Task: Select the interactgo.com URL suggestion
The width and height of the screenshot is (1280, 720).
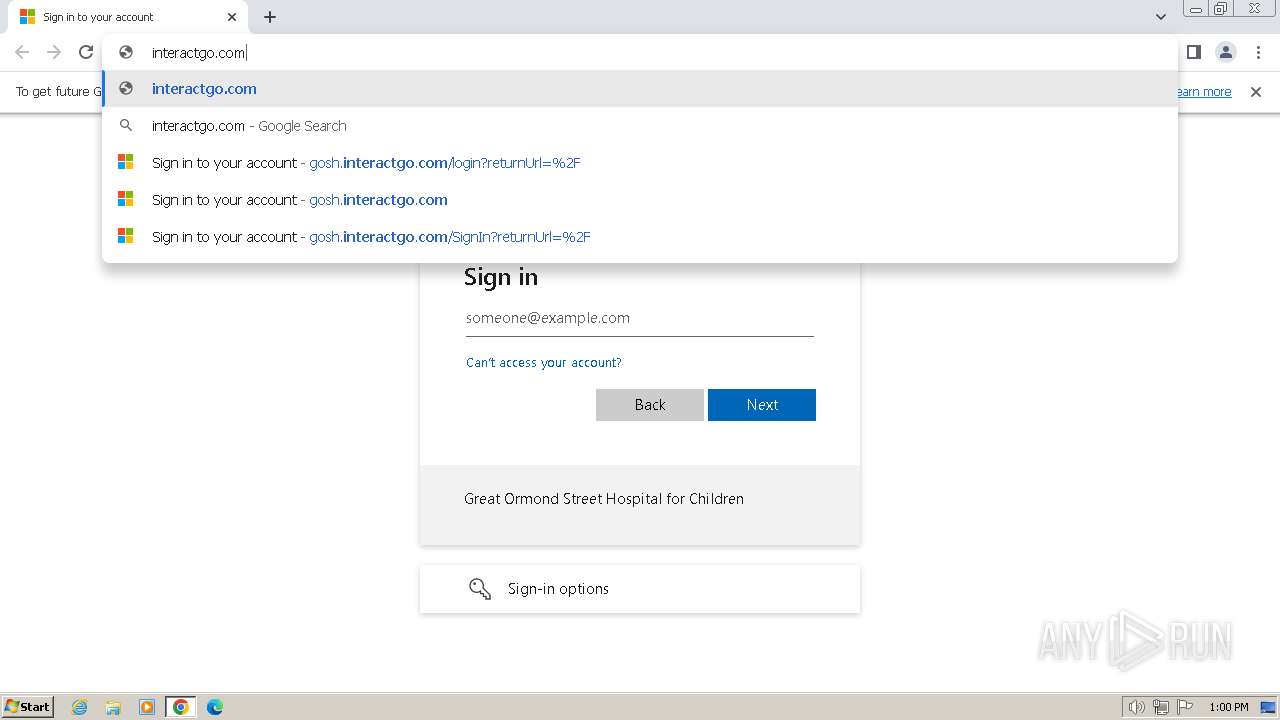Action: click(x=640, y=89)
